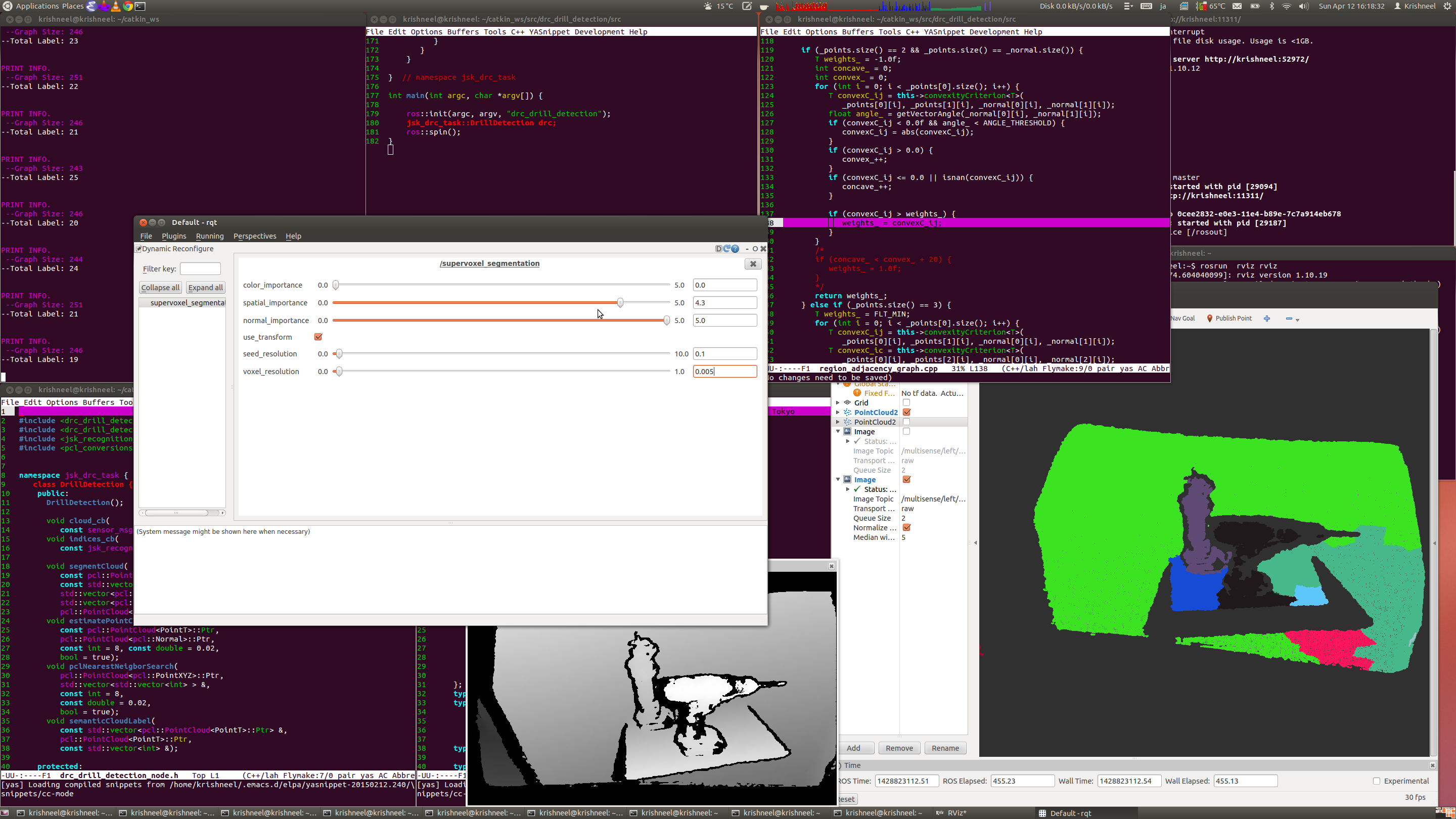This screenshot has height=819, width=1456.
Task: Open the Terminal launcher in top panel
Action: pos(140,6)
